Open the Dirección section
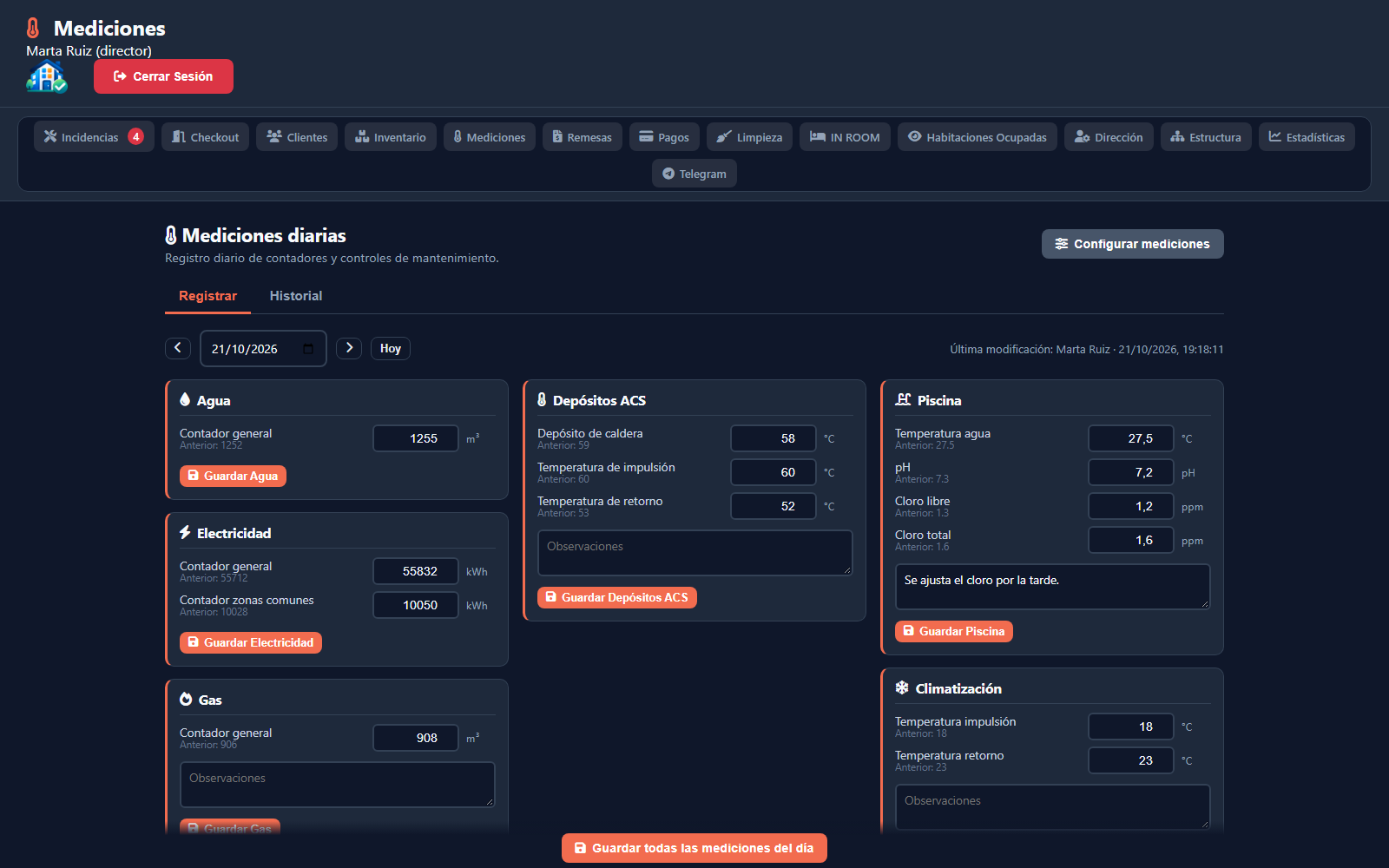This screenshot has height=868, width=1389. coord(1109,137)
